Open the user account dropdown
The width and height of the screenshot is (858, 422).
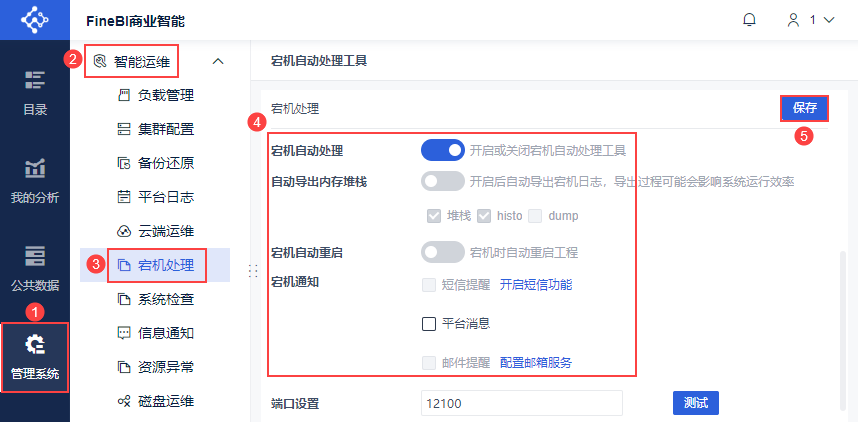pos(810,20)
